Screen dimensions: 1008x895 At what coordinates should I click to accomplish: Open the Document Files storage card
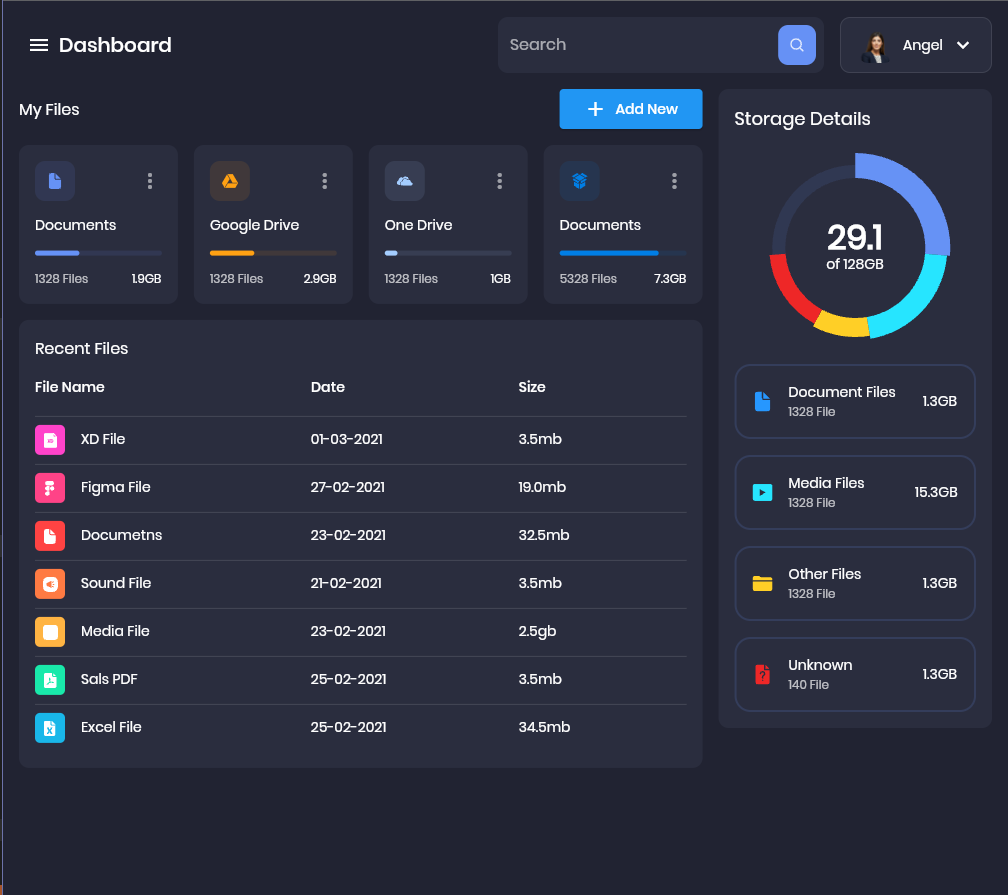[855, 402]
